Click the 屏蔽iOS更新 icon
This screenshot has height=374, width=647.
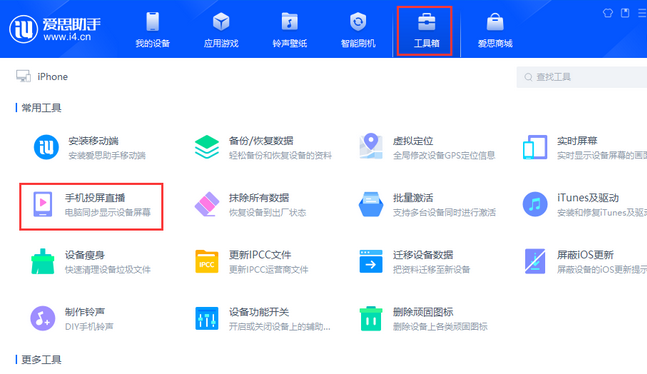click(535, 261)
